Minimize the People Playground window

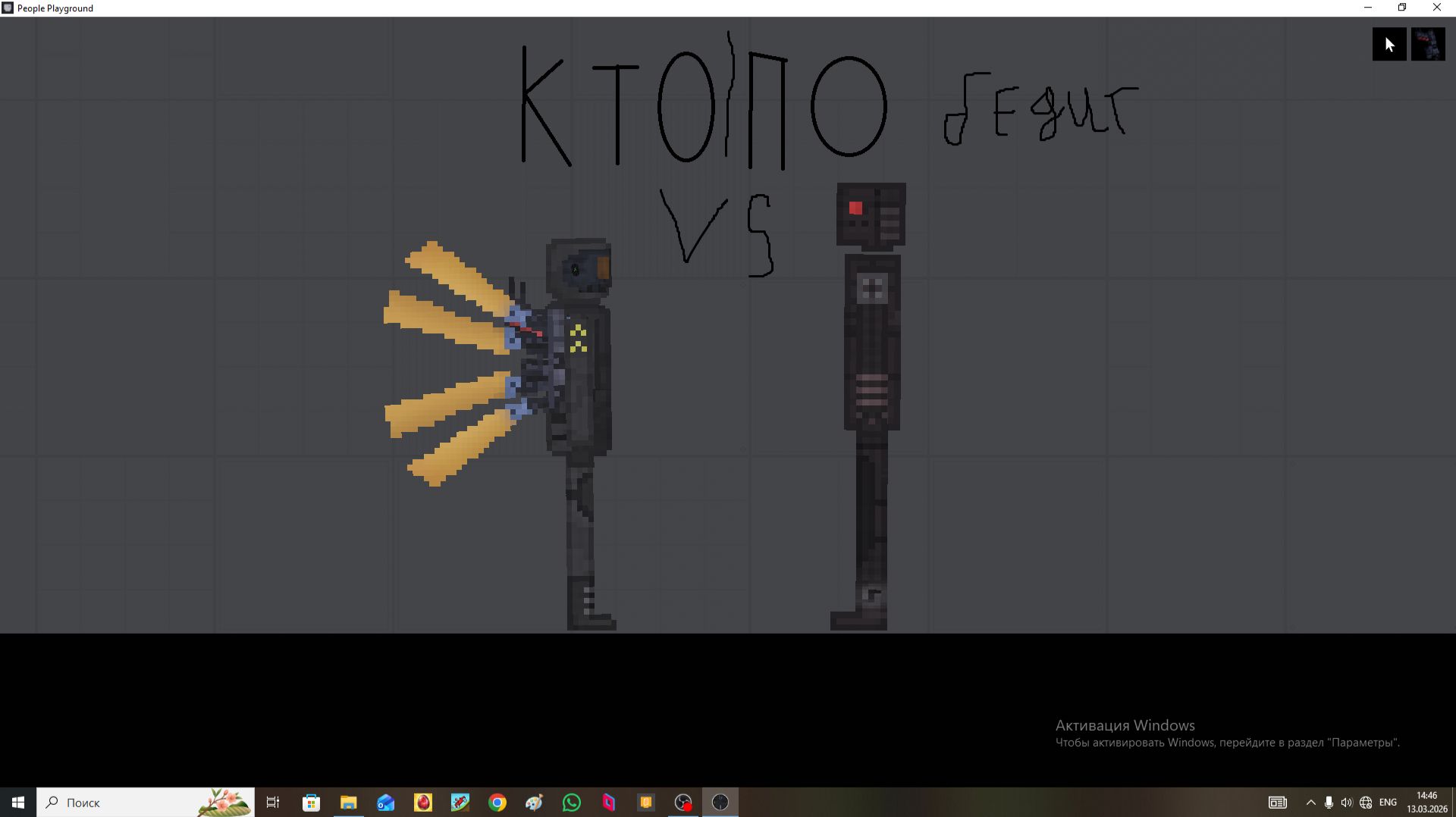pos(1368,8)
